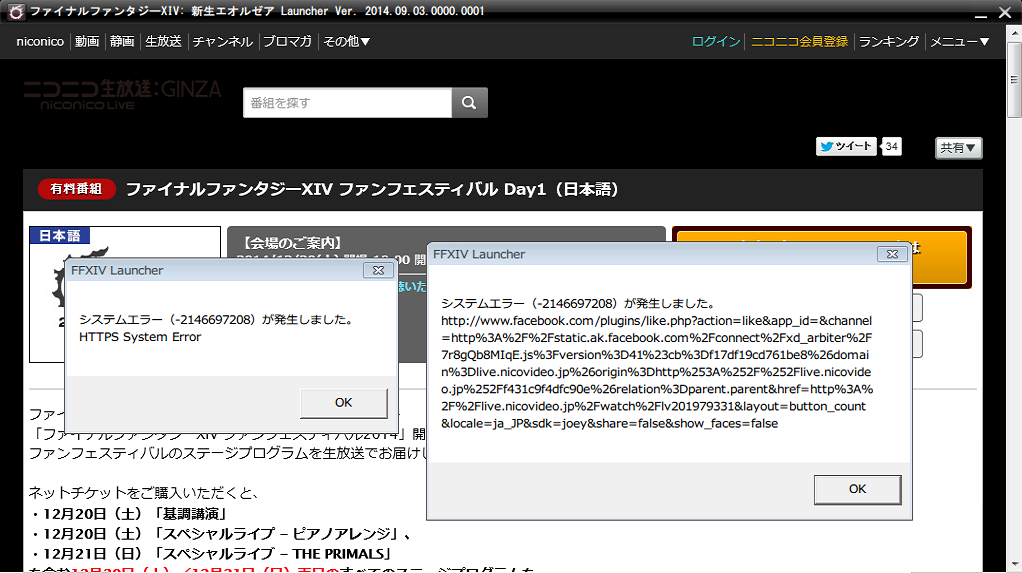1022x573 pixels.
Task: Close the launcher window
Action: (x=1005, y=12)
